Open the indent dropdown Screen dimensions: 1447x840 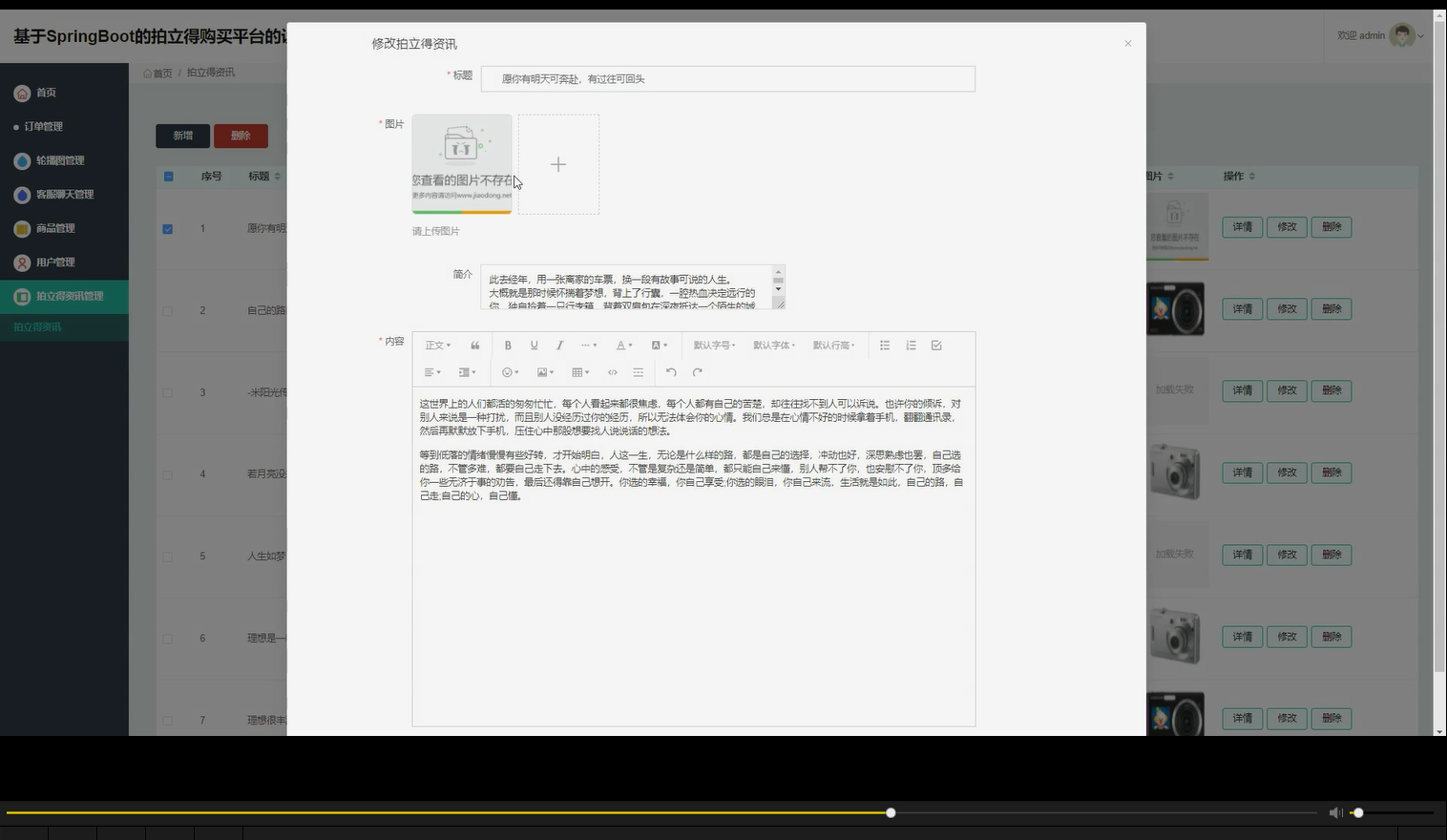[468, 372]
